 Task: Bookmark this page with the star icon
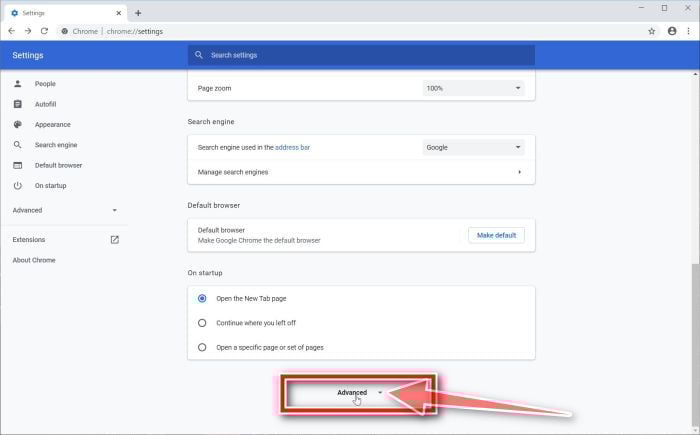(651, 31)
